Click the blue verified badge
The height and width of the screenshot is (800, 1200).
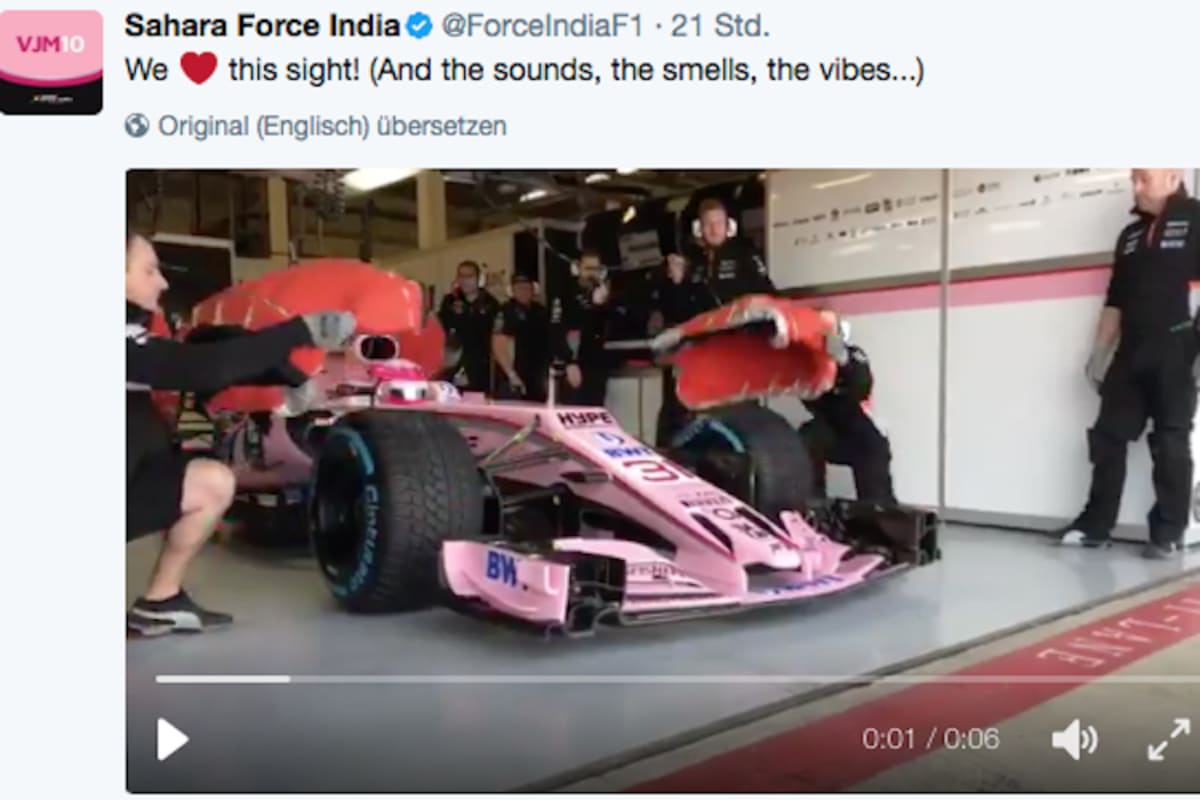[418, 26]
